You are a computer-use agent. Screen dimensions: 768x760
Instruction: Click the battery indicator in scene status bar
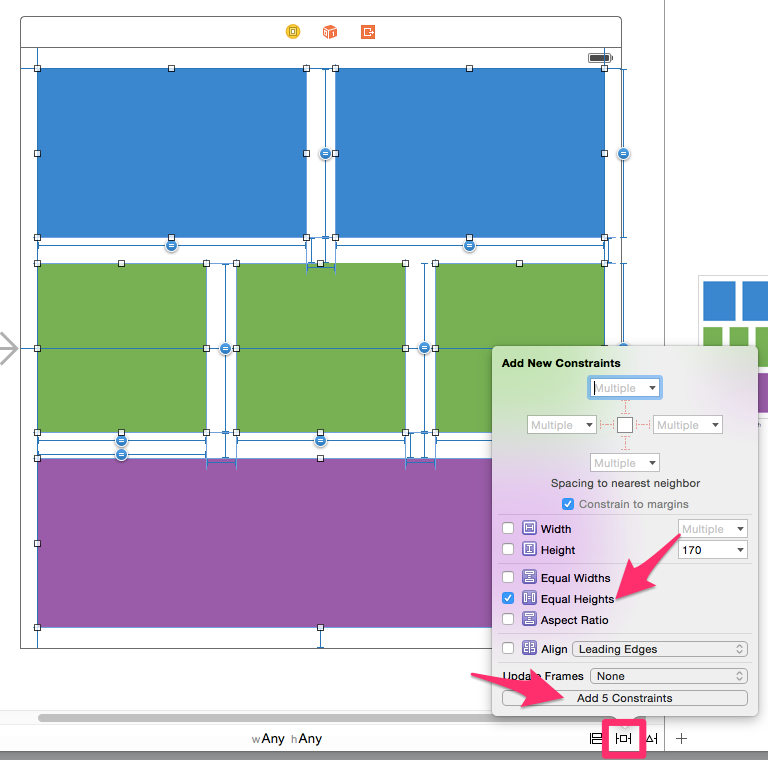[600, 58]
